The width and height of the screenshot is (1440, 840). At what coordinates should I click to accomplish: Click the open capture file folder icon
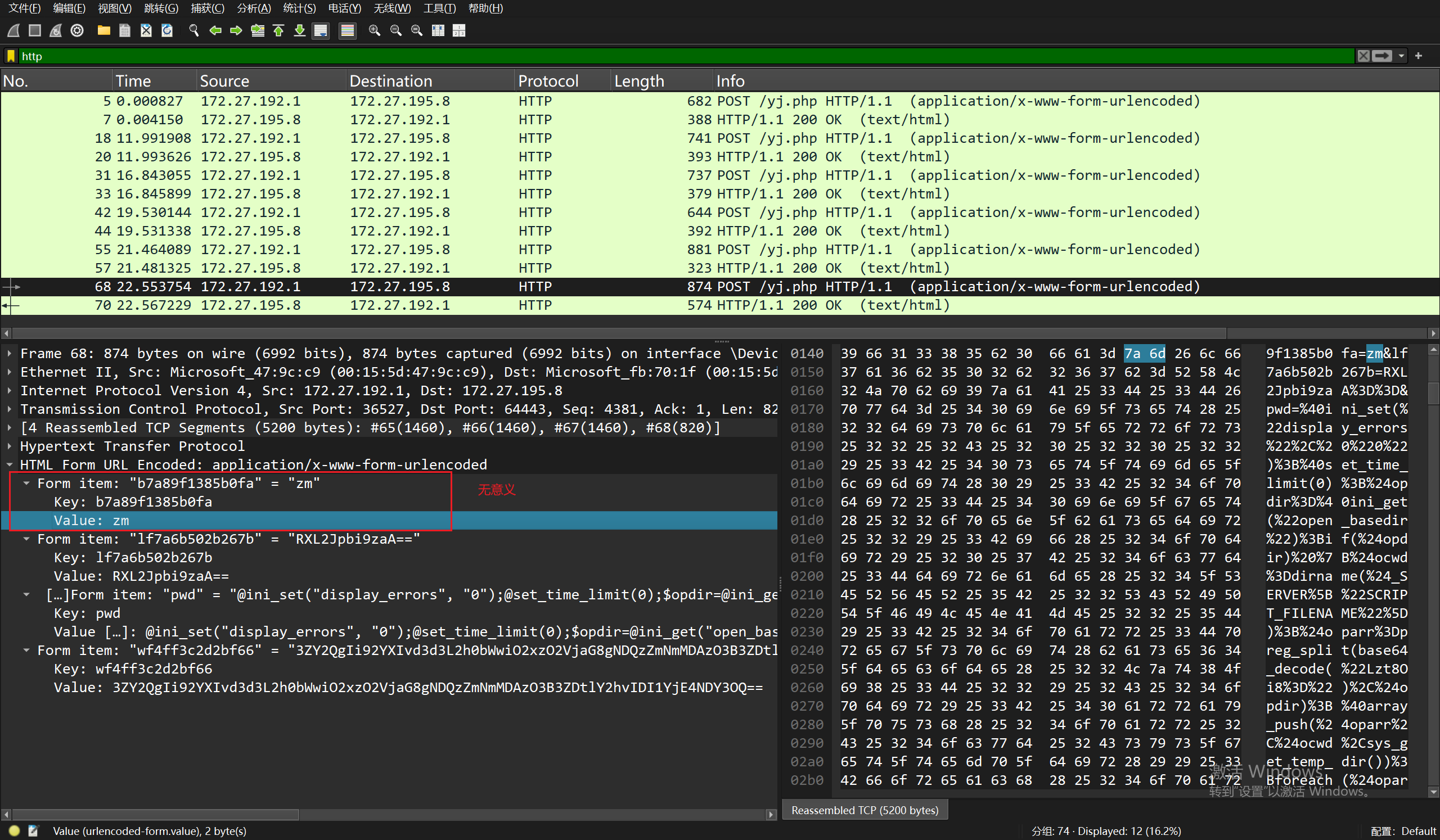coord(103,30)
